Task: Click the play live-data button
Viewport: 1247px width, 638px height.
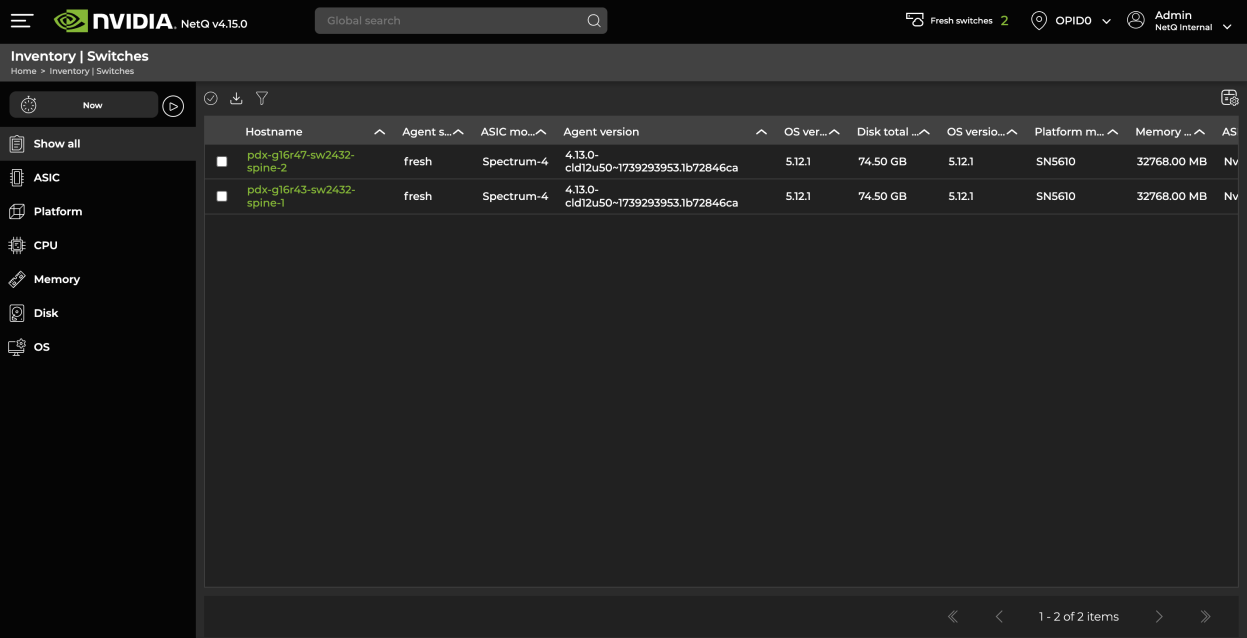Action: click(x=173, y=106)
